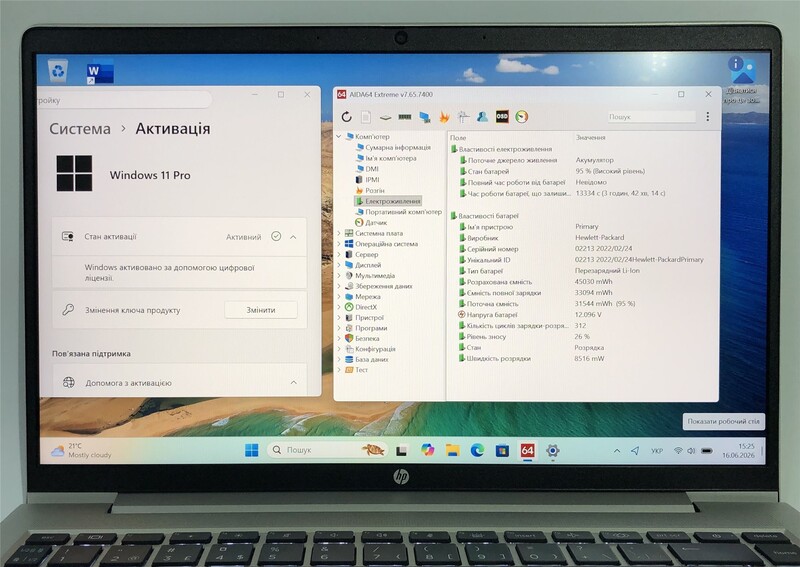Click the Змінити product key button
800x567 pixels.
261,310
